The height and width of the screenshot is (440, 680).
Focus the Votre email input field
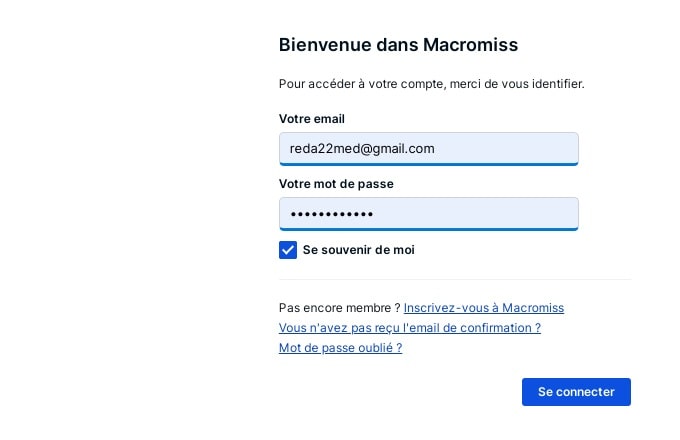tap(428, 148)
